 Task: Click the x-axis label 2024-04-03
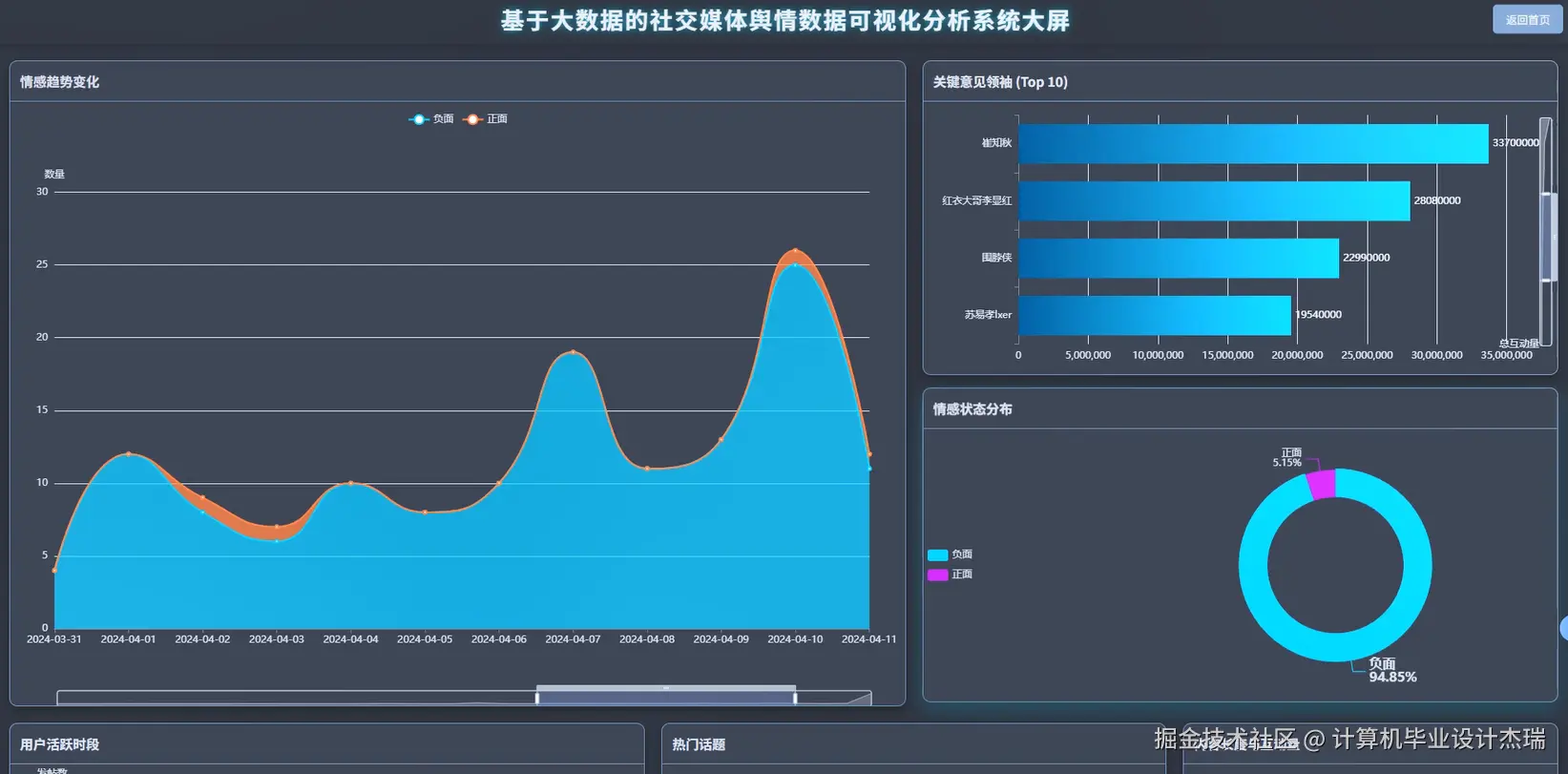point(277,639)
